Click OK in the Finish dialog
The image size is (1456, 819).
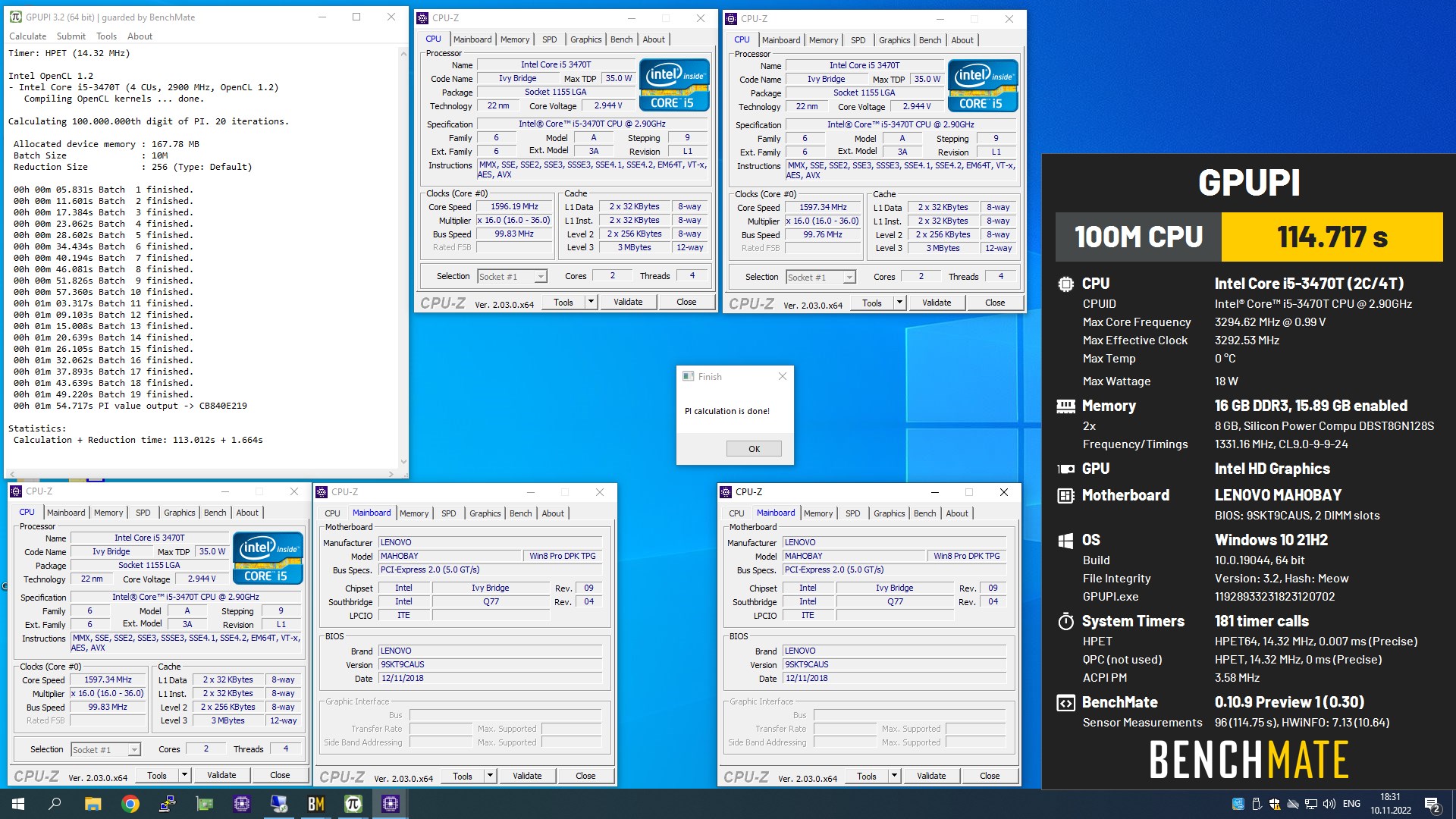[x=754, y=449]
